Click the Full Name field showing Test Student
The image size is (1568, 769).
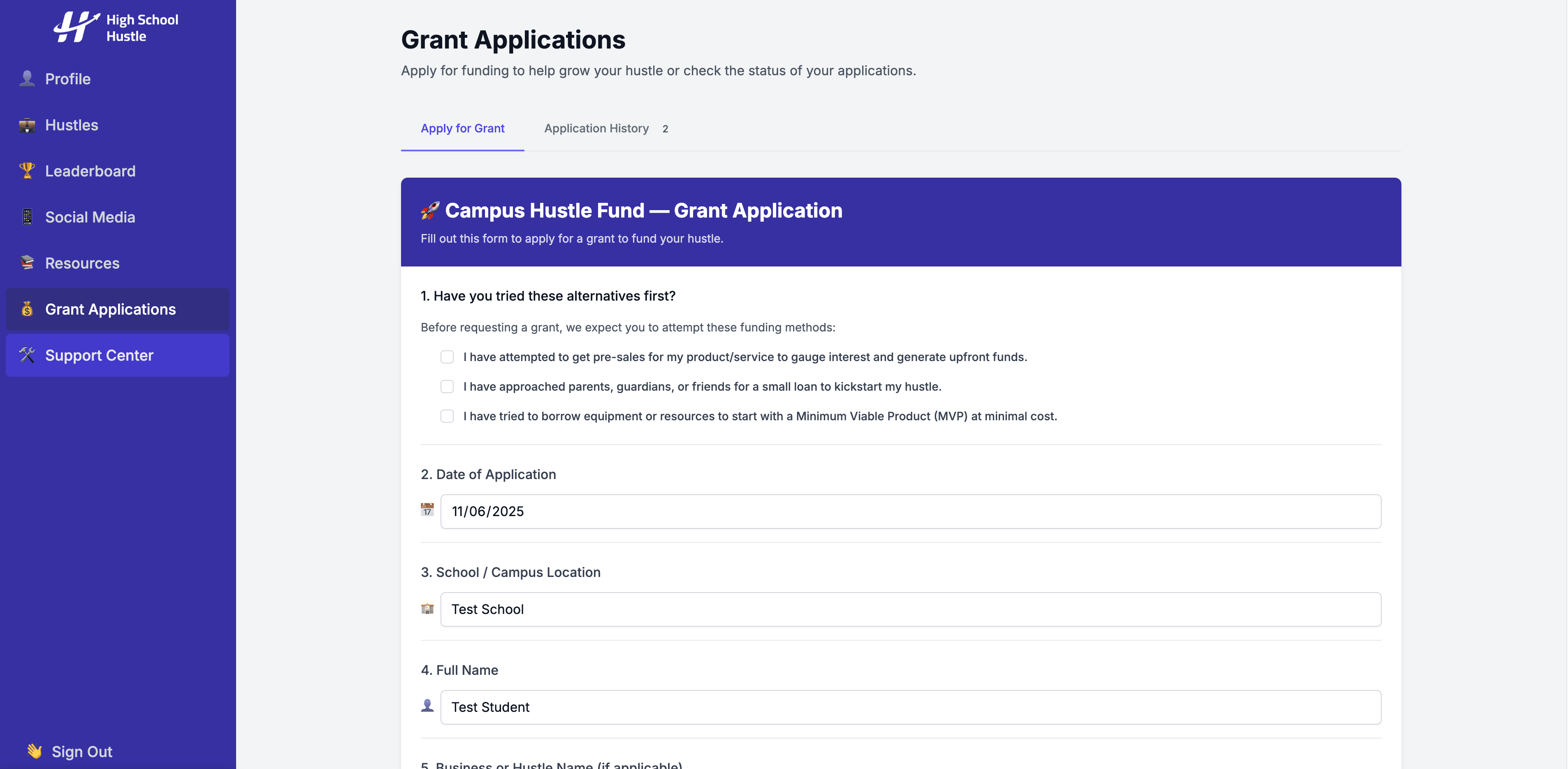click(852, 706)
